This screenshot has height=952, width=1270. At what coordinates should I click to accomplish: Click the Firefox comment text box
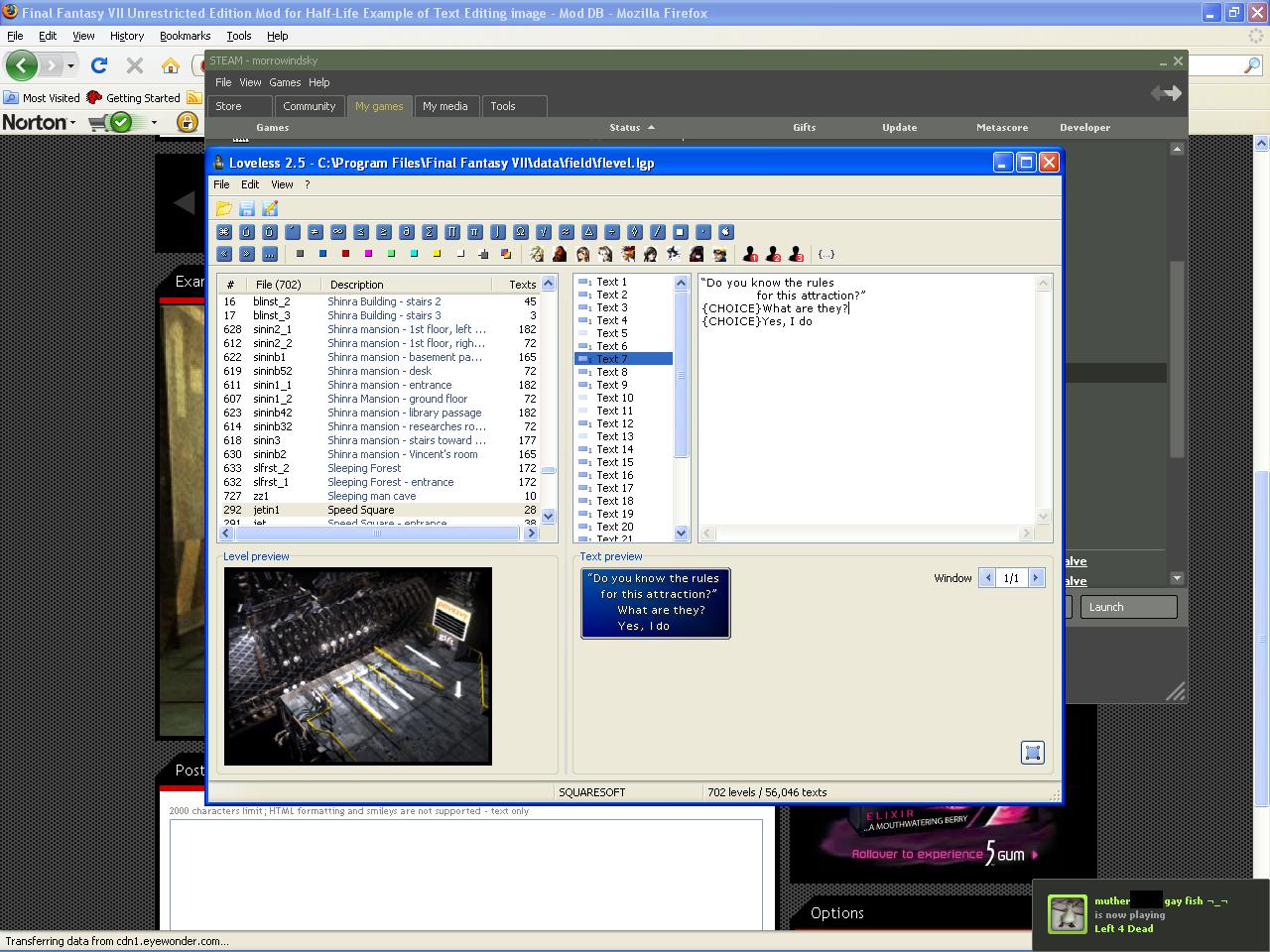[465, 875]
